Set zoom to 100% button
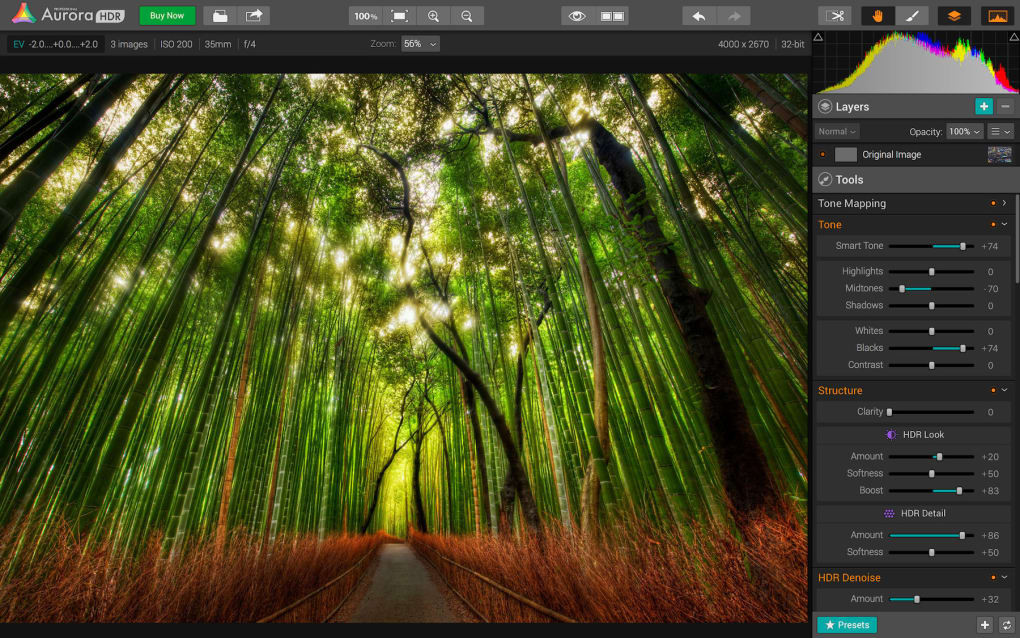This screenshot has height=638, width=1020. [x=366, y=16]
